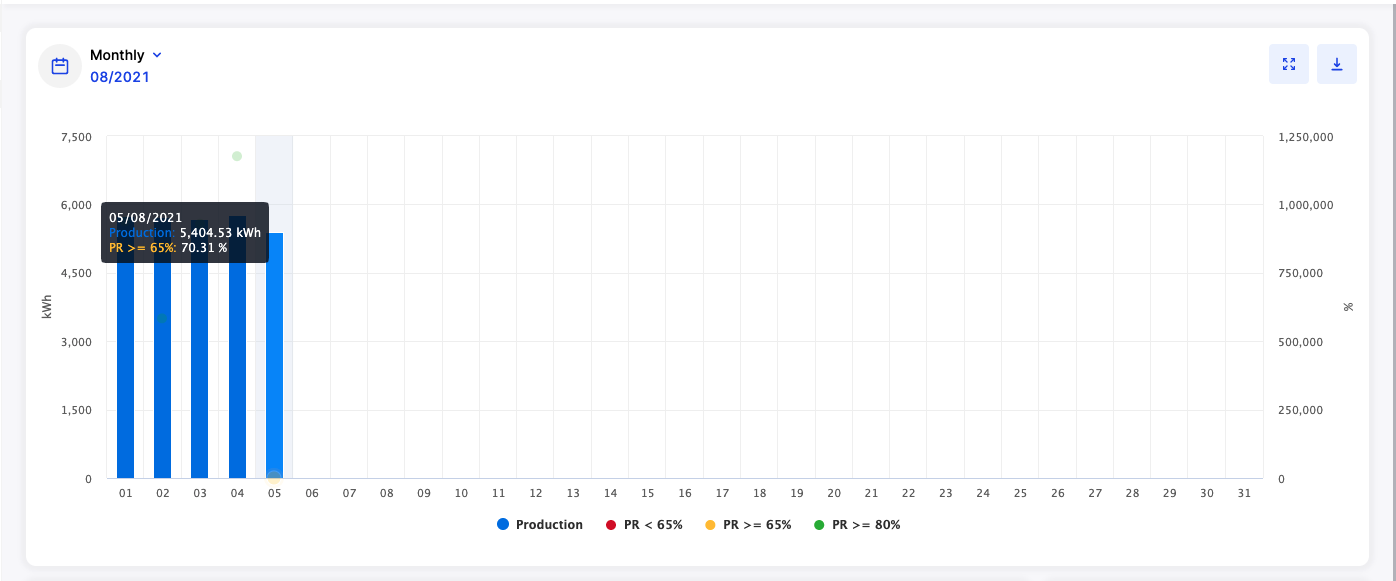Click the green PR marker on day 02 bar
The image size is (1396, 581).
(x=162, y=318)
